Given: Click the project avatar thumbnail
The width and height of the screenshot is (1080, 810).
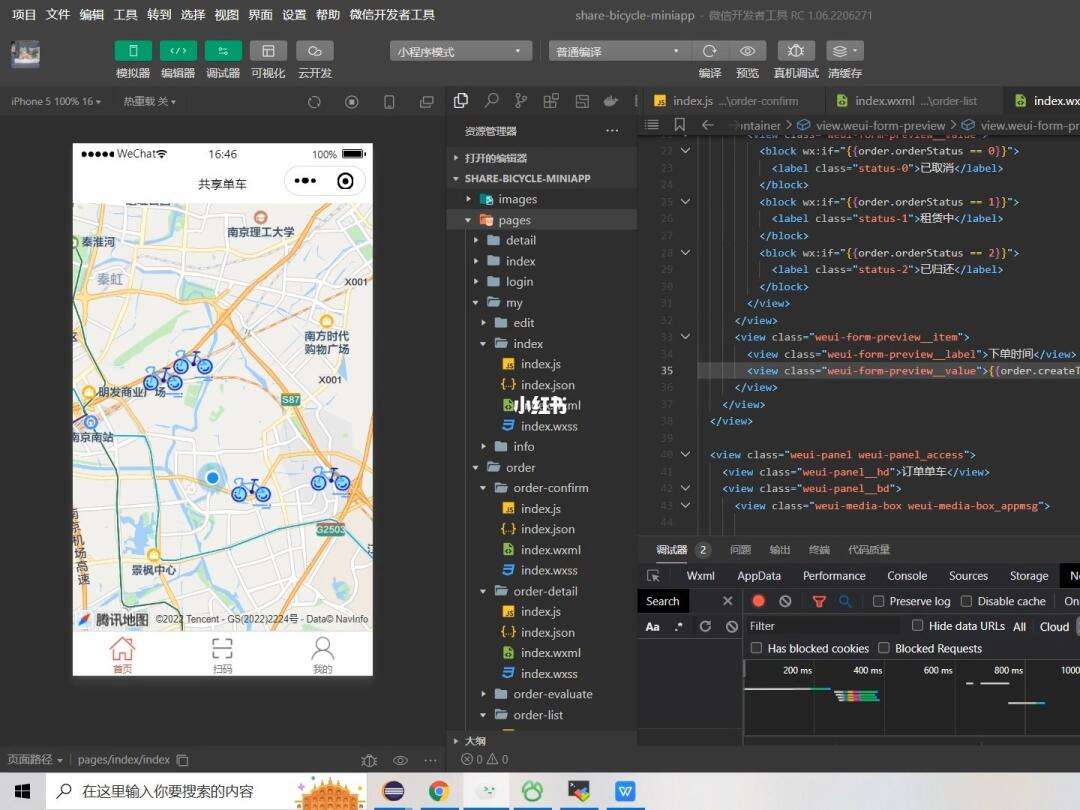Looking at the screenshot, I should pyautogui.click(x=25, y=54).
